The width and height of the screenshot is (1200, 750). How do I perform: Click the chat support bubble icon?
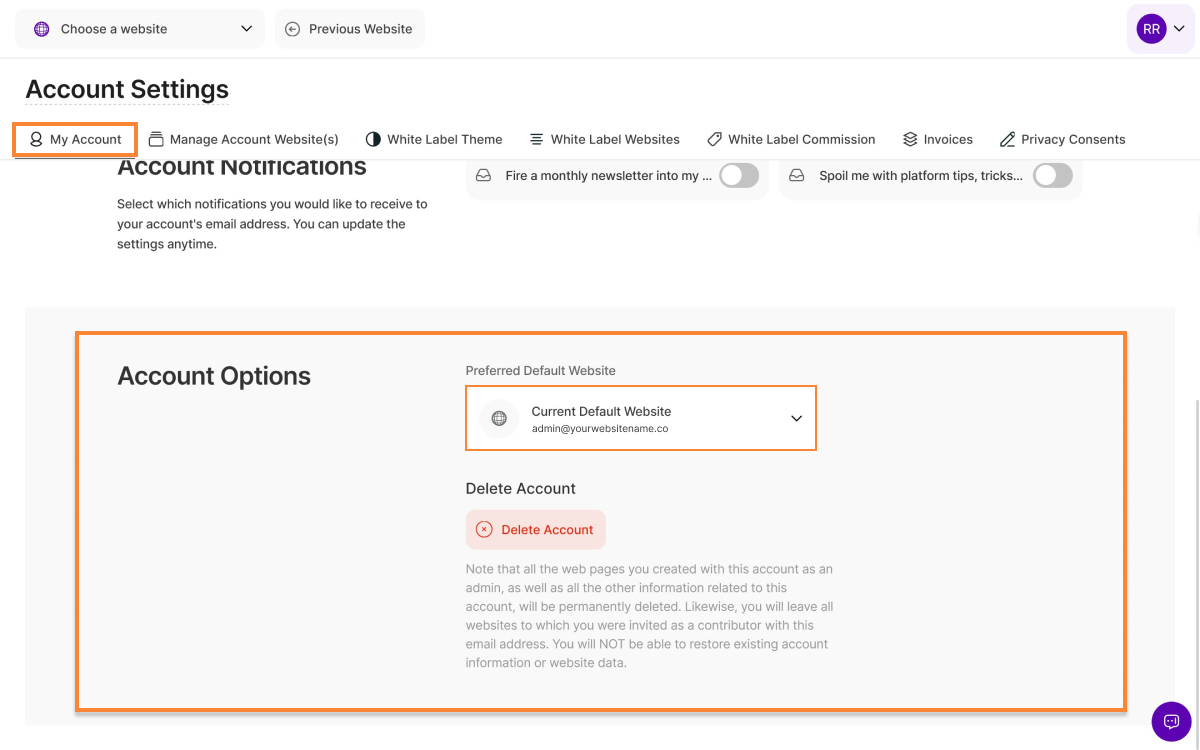coord(1171,721)
